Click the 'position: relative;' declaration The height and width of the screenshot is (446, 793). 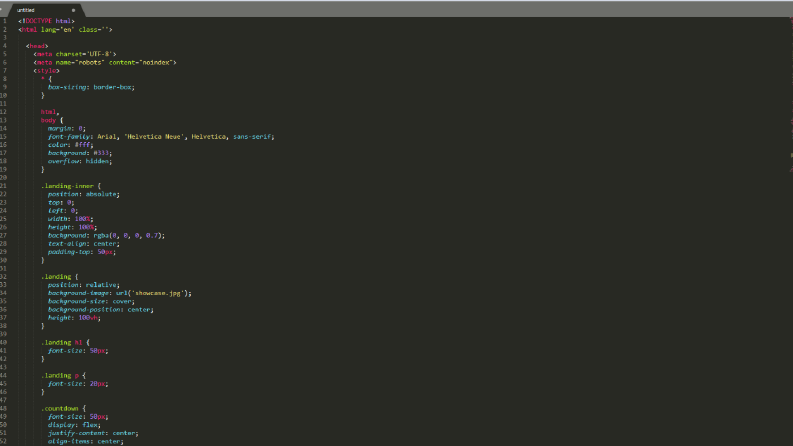coord(84,285)
